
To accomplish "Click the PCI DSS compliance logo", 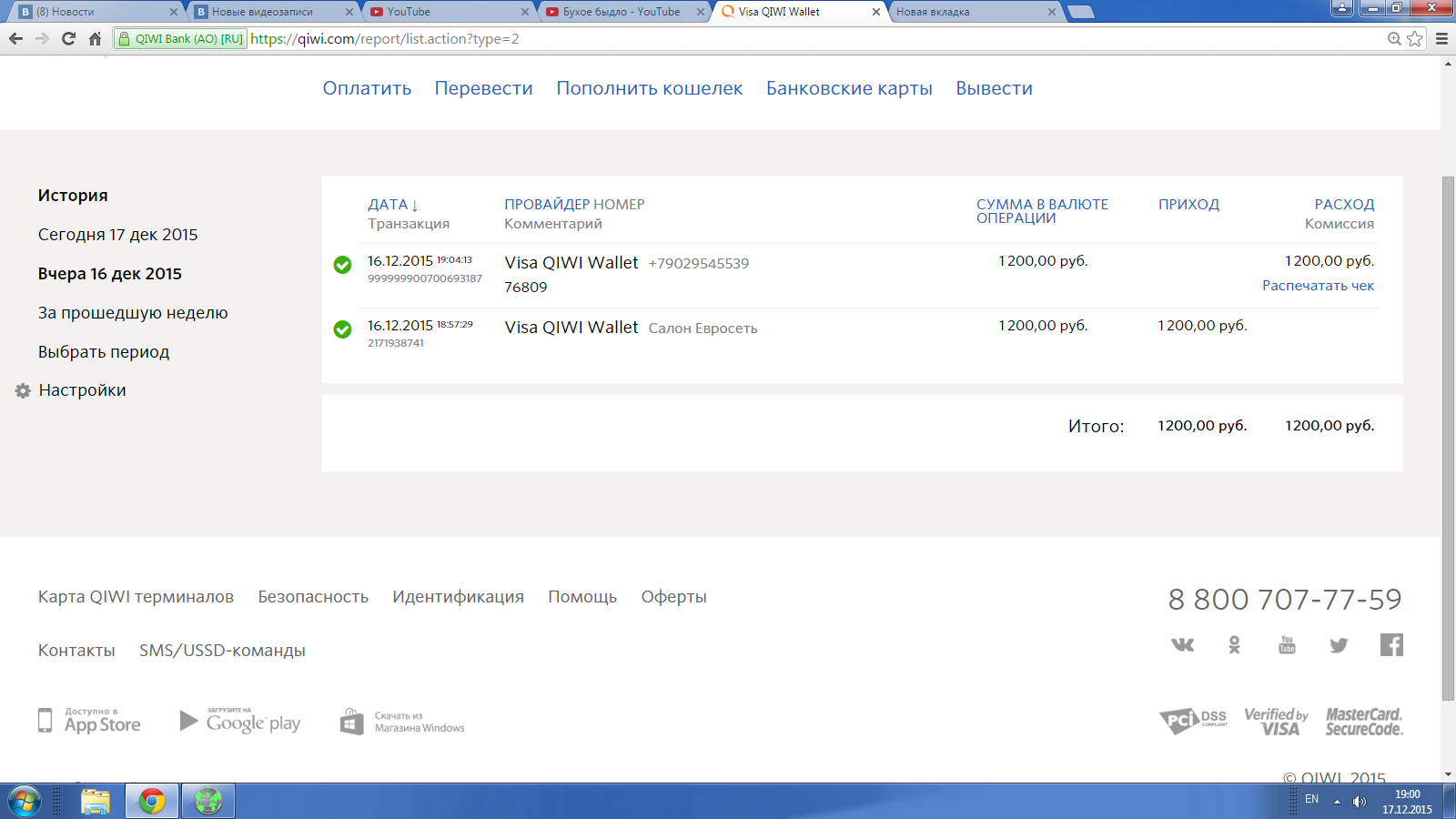I will pyautogui.click(x=1193, y=721).
